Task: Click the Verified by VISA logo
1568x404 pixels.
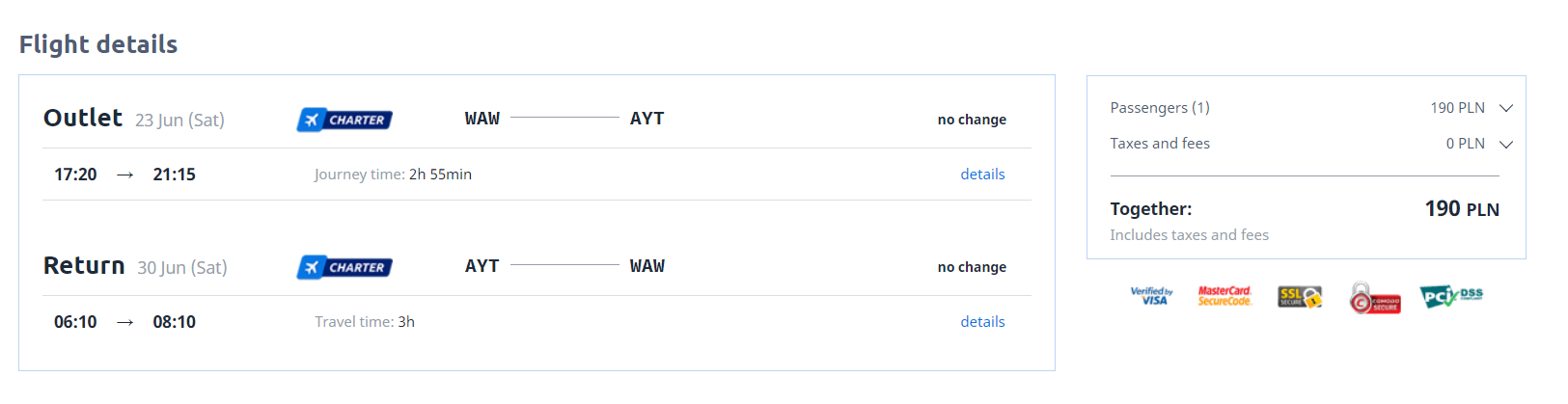Action: tap(1151, 296)
